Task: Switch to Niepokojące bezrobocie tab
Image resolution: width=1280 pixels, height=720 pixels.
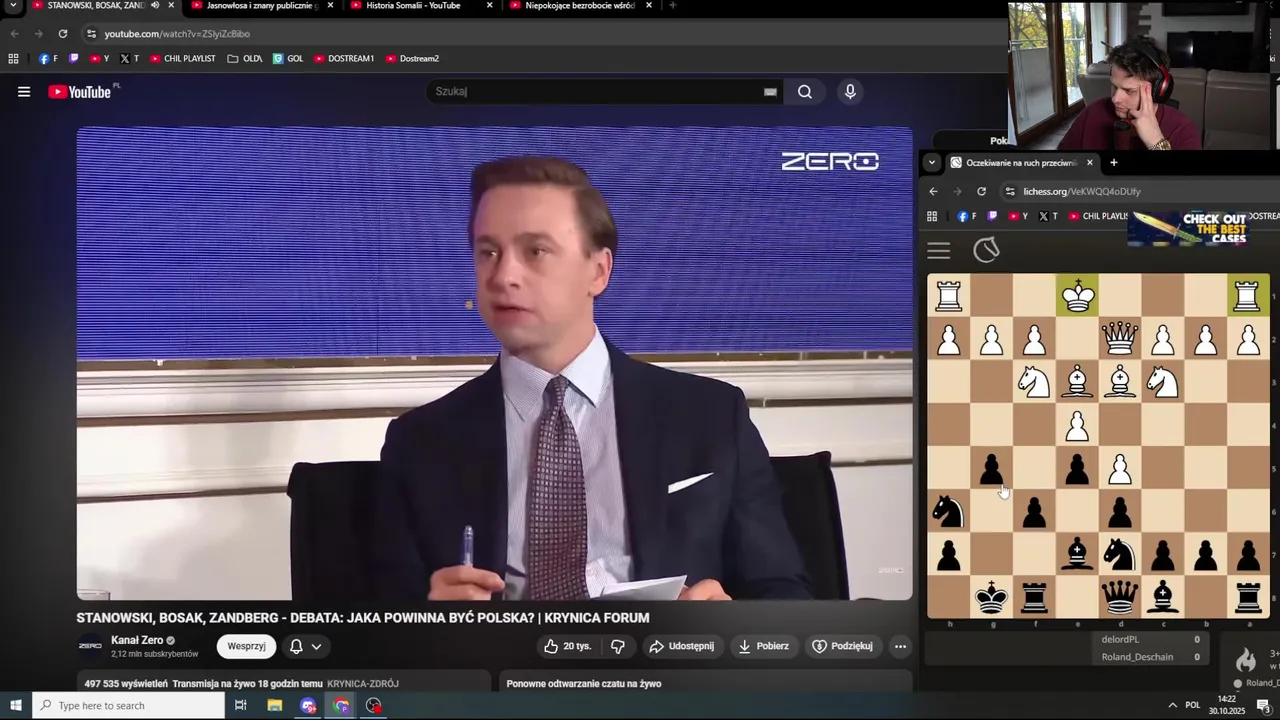Action: point(580,6)
